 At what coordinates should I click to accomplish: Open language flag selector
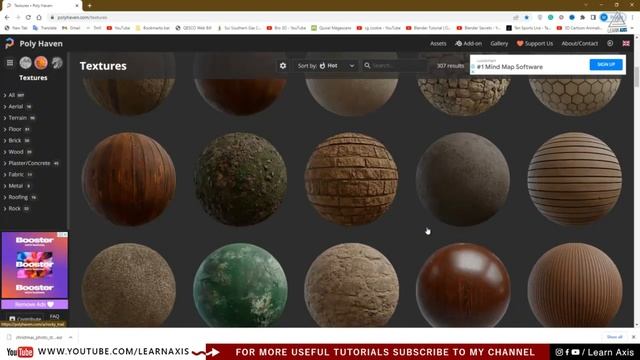click(626, 43)
